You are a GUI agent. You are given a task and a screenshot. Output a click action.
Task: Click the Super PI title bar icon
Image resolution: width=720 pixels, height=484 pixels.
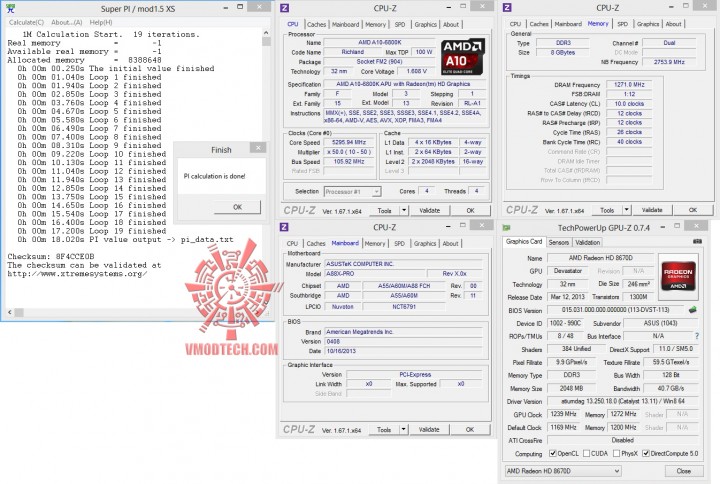pos(11,8)
